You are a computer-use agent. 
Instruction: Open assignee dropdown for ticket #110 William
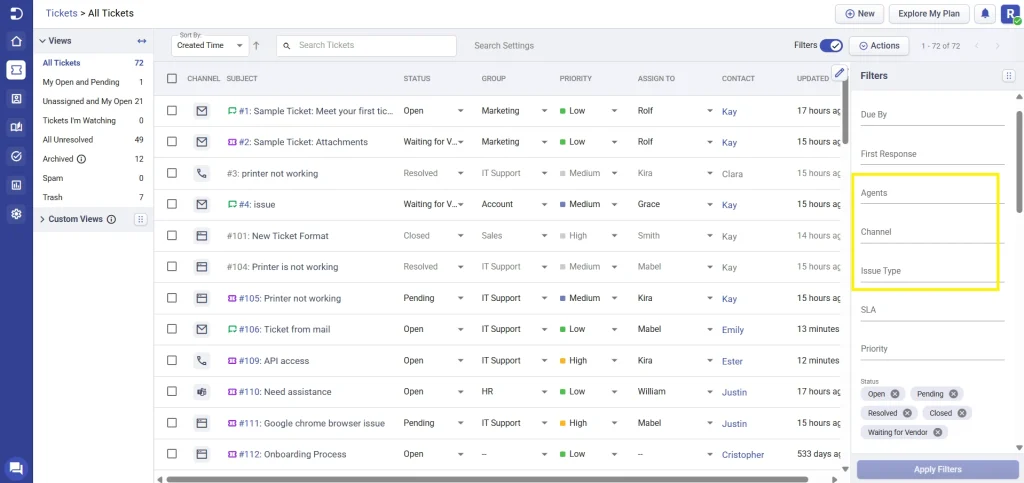[710, 392]
